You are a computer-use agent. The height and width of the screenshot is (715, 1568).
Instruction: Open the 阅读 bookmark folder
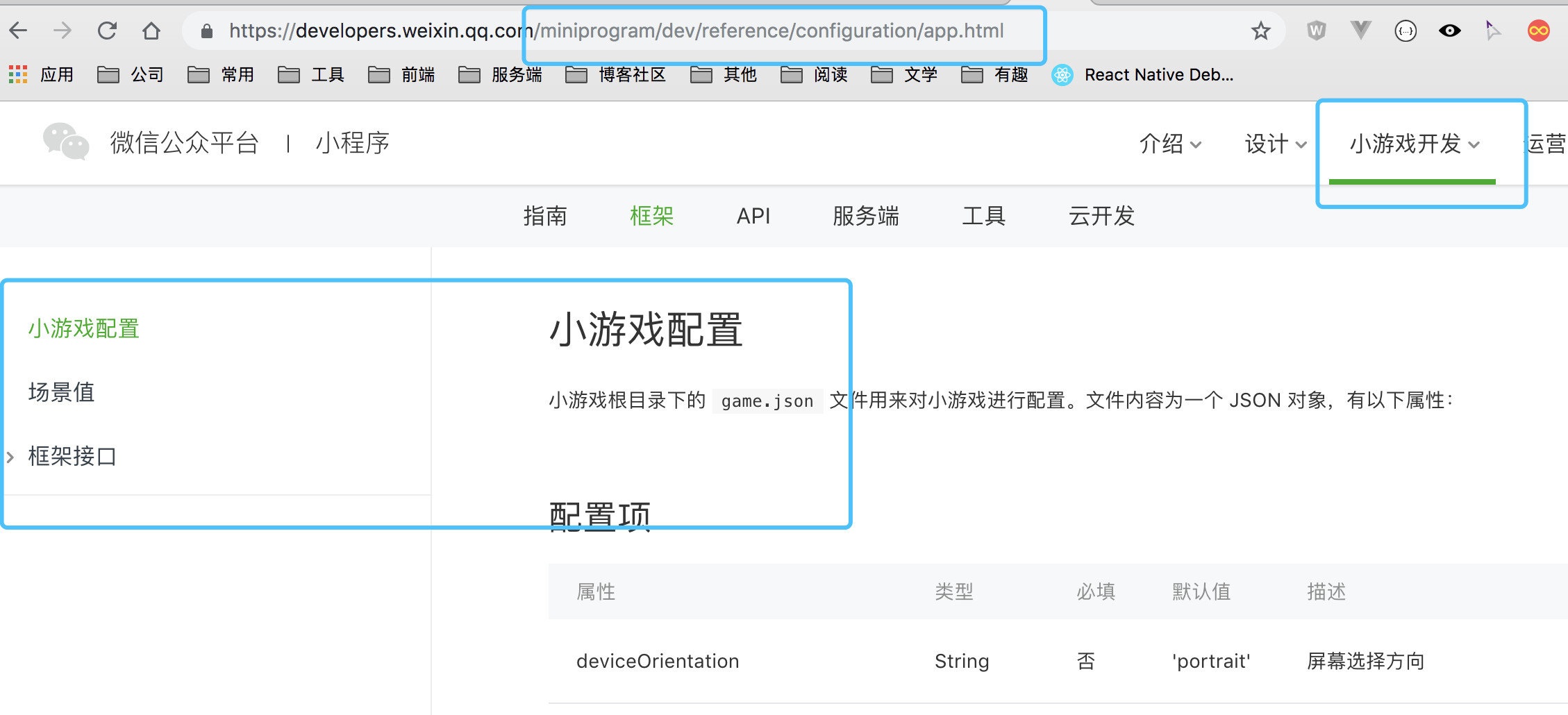pyautogui.click(x=814, y=74)
